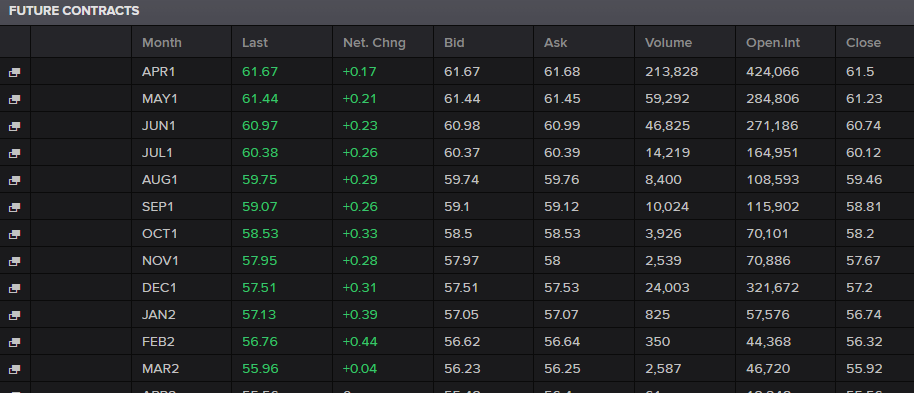Open the popup icon for FEB2 row
914x393 pixels.
pyautogui.click(x=15, y=342)
